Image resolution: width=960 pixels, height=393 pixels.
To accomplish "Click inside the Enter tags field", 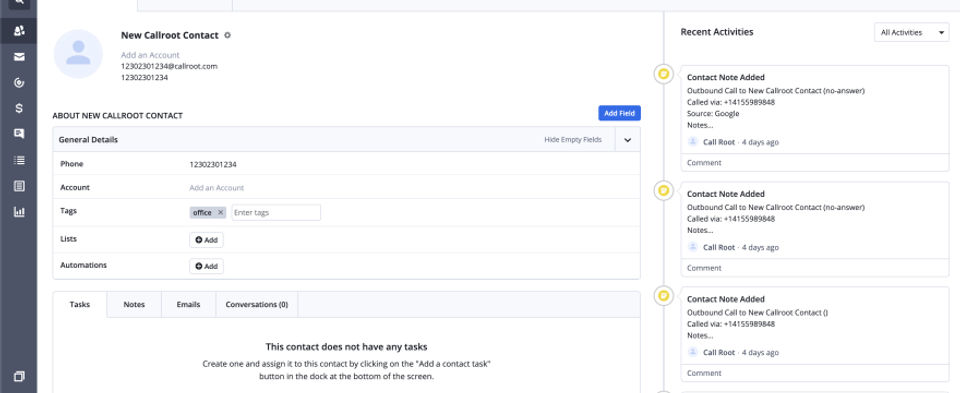I will pyautogui.click(x=276, y=212).
